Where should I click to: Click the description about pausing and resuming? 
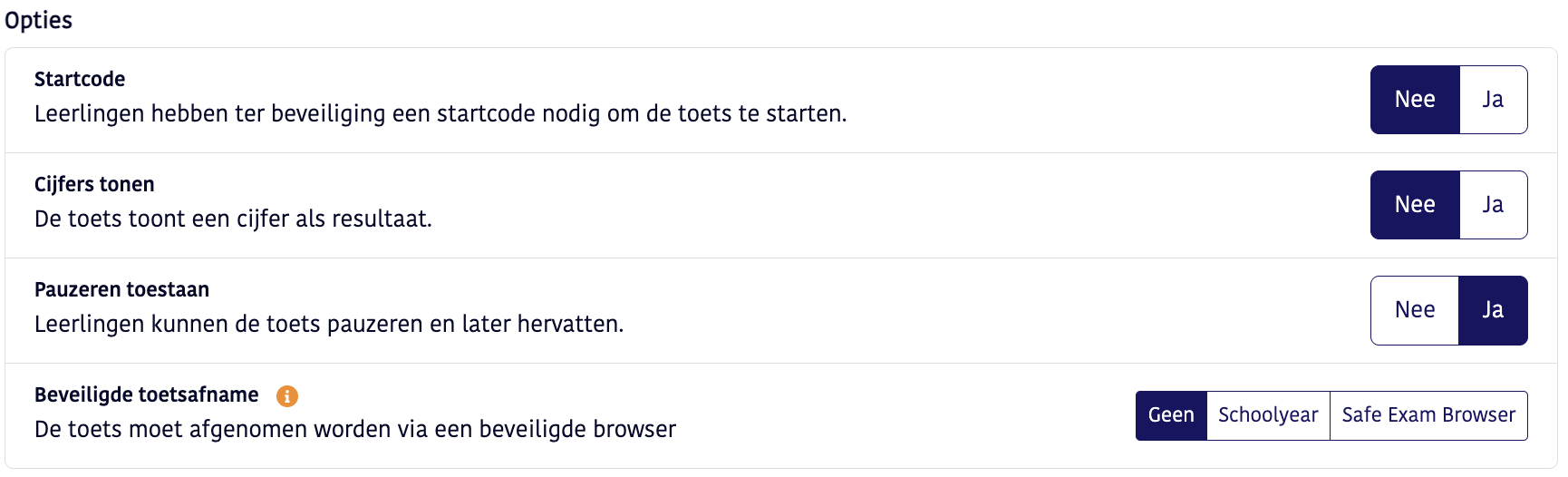pyautogui.click(x=329, y=325)
